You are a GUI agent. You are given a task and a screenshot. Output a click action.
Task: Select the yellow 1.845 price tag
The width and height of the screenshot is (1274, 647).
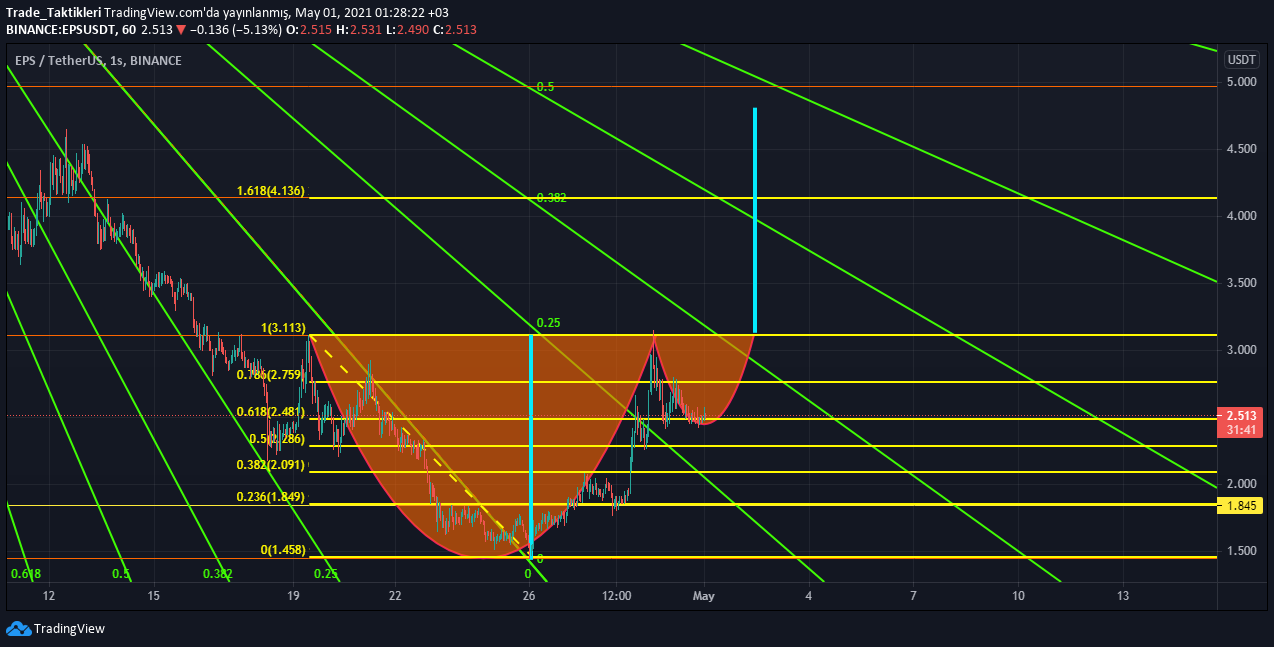click(x=1241, y=507)
